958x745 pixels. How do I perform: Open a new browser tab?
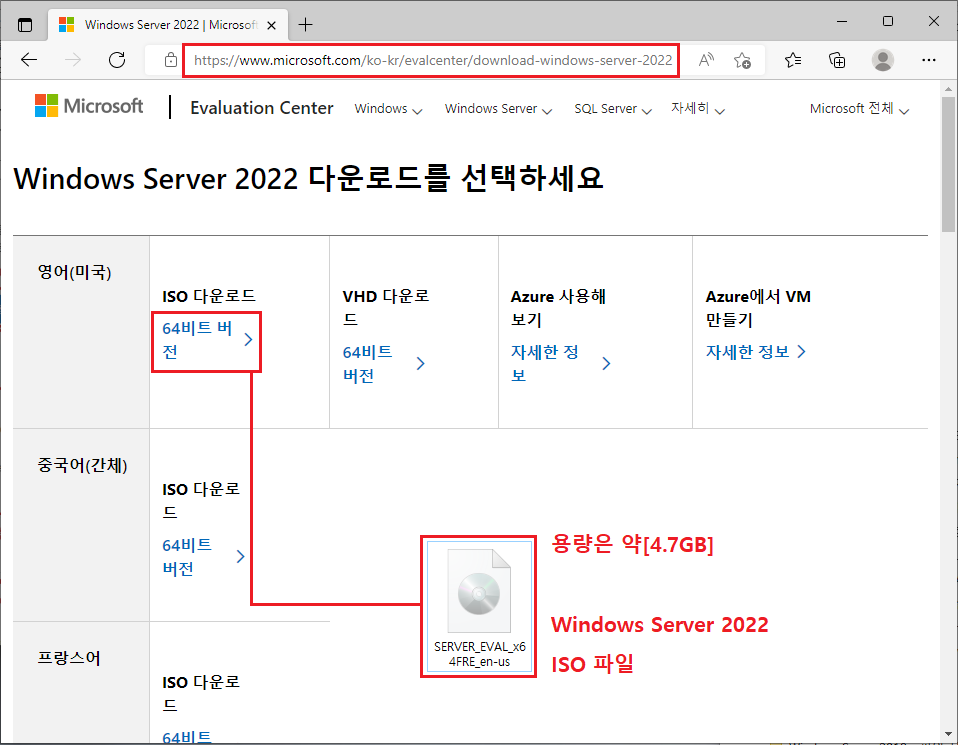pos(305,24)
